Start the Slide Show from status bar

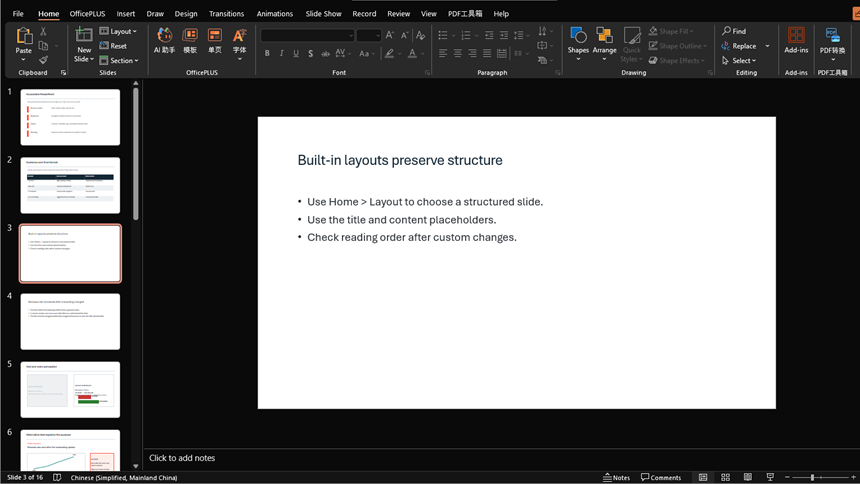click(x=770, y=477)
